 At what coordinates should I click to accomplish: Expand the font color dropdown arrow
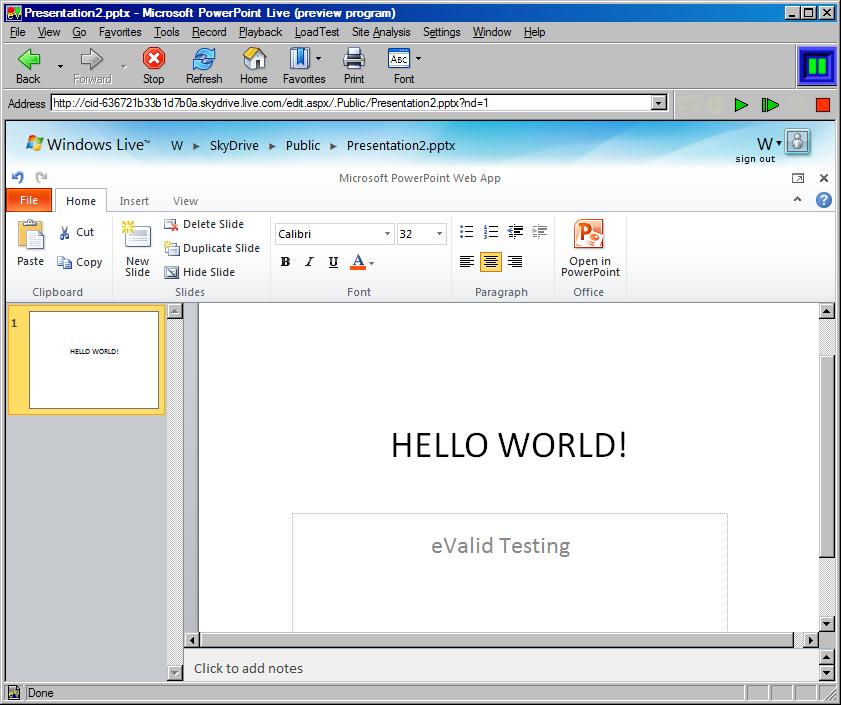tap(371, 263)
